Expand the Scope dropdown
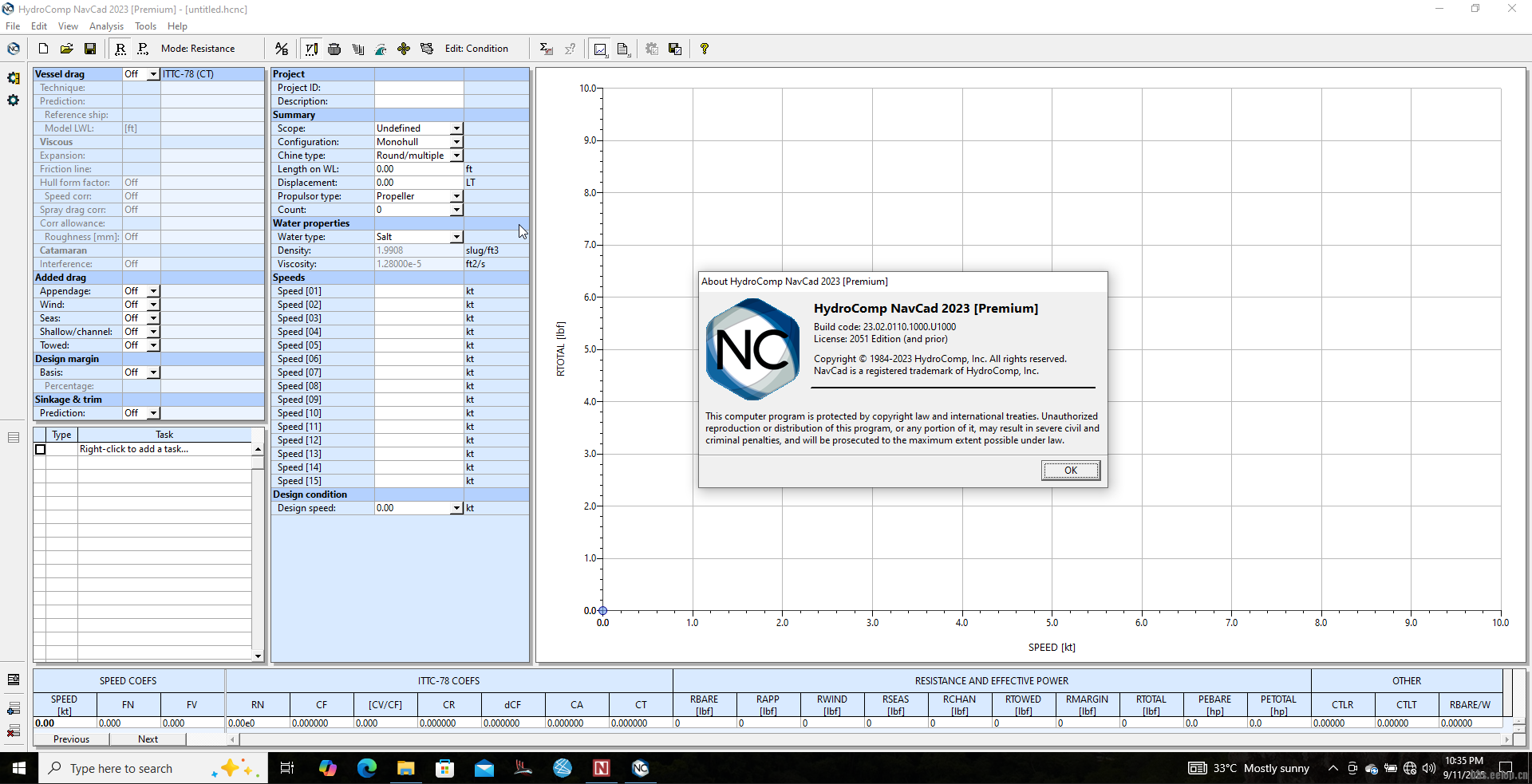The image size is (1532, 784). pos(456,128)
